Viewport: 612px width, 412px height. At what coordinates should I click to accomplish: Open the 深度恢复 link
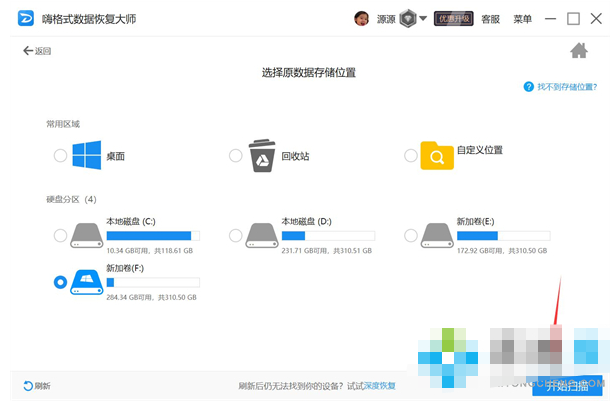point(378,386)
